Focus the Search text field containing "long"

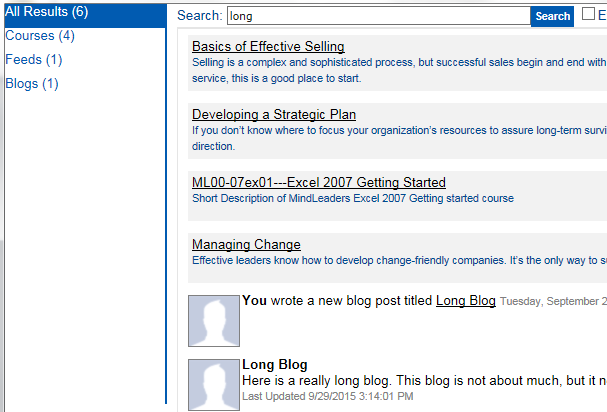coord(379,16)
